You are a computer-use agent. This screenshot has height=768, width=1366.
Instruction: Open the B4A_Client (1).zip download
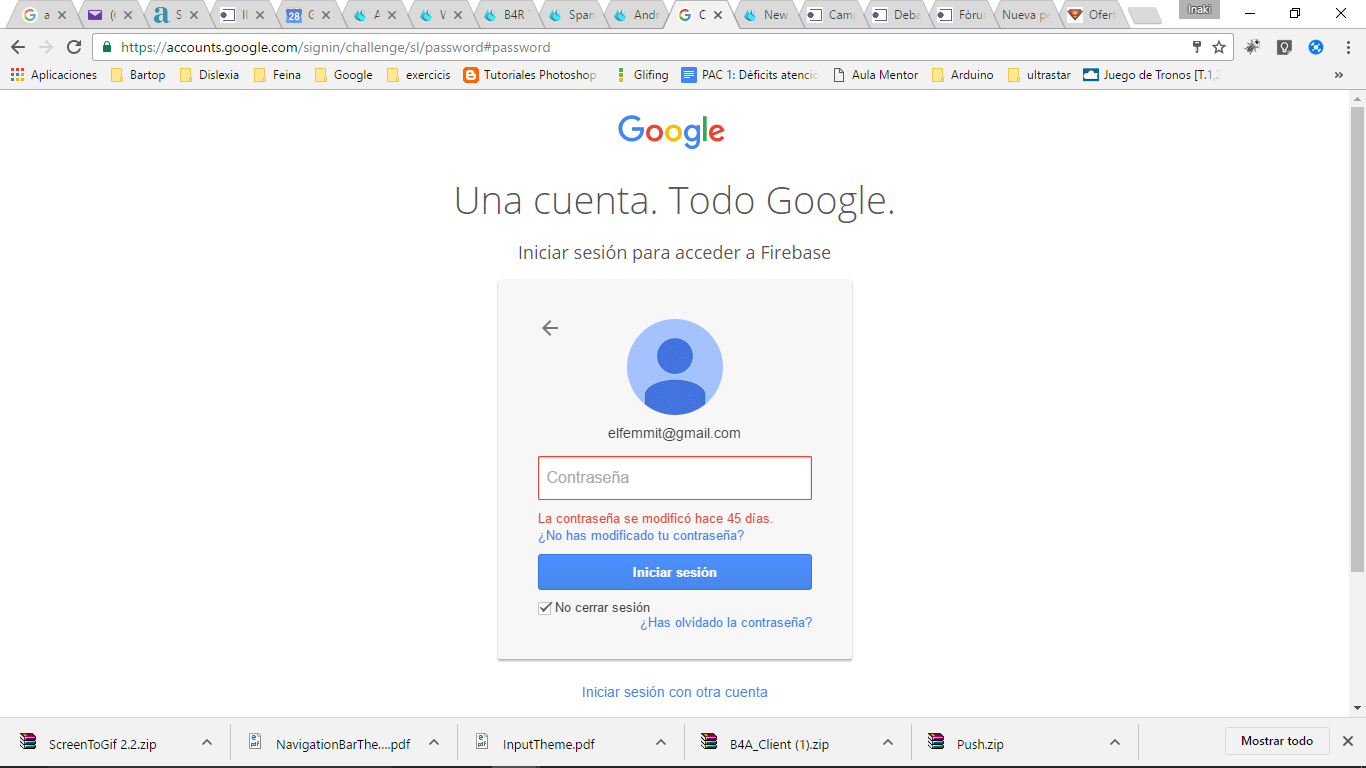[x=765, y=744]
